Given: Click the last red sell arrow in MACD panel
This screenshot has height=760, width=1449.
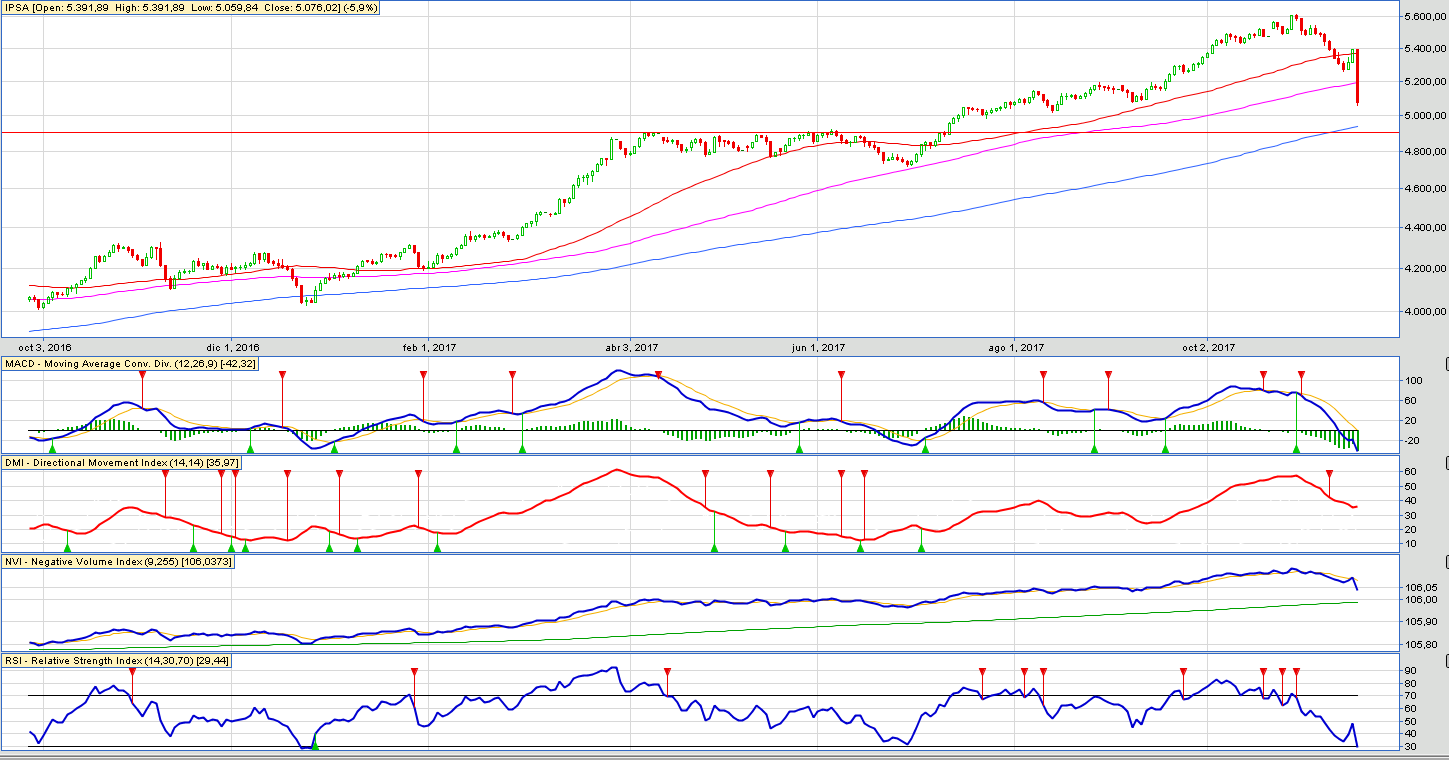Looking at the screenshot, I should pos(1302,374).
